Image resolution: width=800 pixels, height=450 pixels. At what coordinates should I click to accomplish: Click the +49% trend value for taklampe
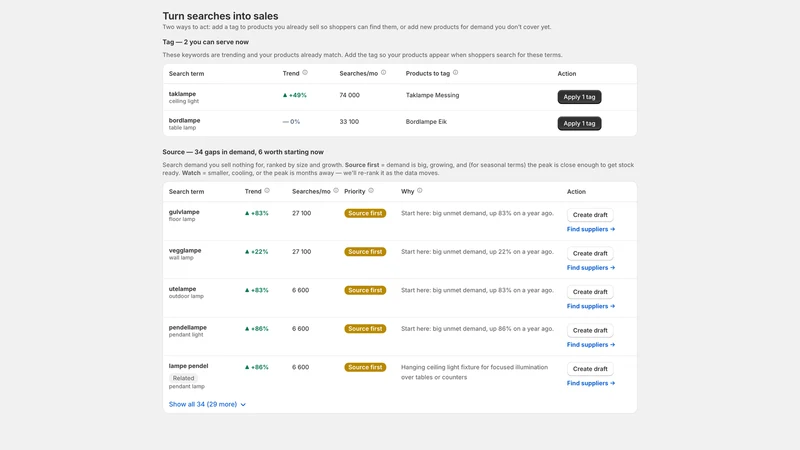click(x=294, y=95)
